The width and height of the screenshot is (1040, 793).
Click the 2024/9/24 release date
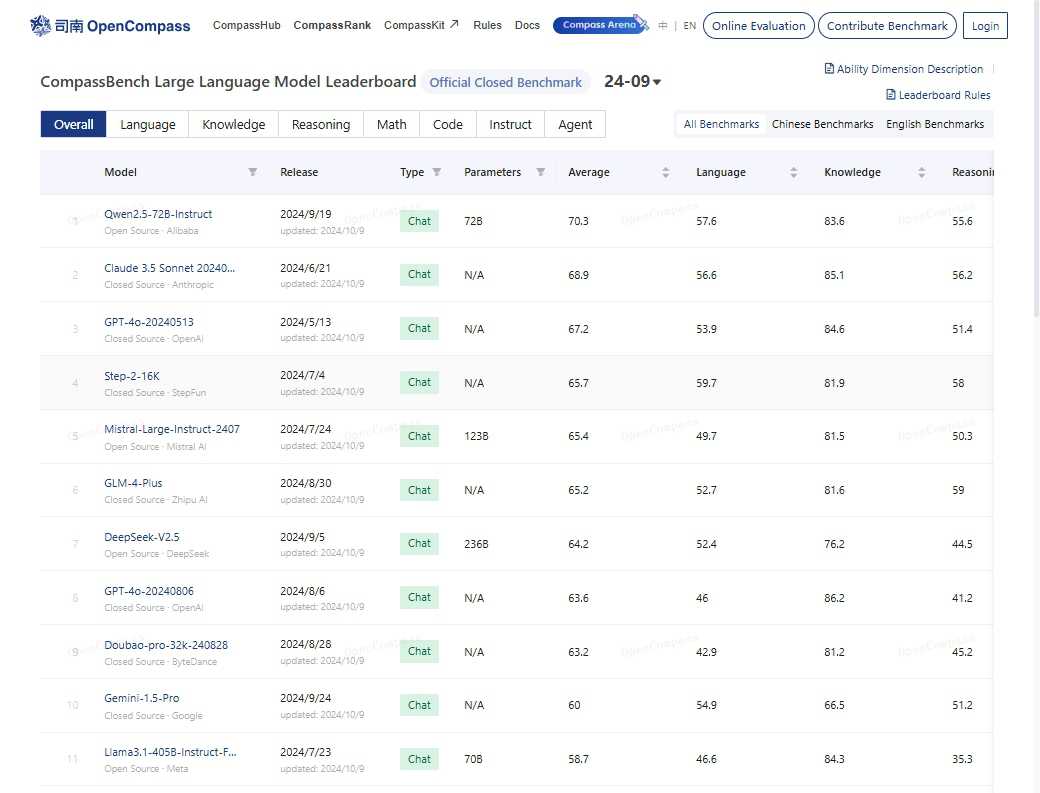pyautogui.click(x=305, y=698)
